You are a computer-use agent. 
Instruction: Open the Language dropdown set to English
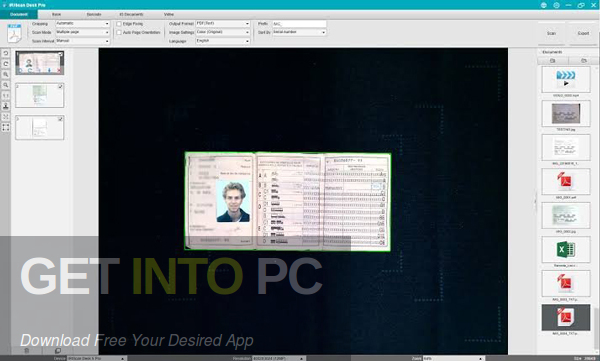pos(223,41)
